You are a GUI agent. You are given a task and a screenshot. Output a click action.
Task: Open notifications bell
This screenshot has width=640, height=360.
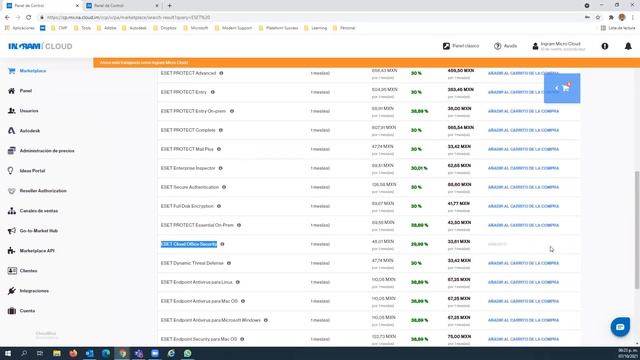click(x=628, y=46)
